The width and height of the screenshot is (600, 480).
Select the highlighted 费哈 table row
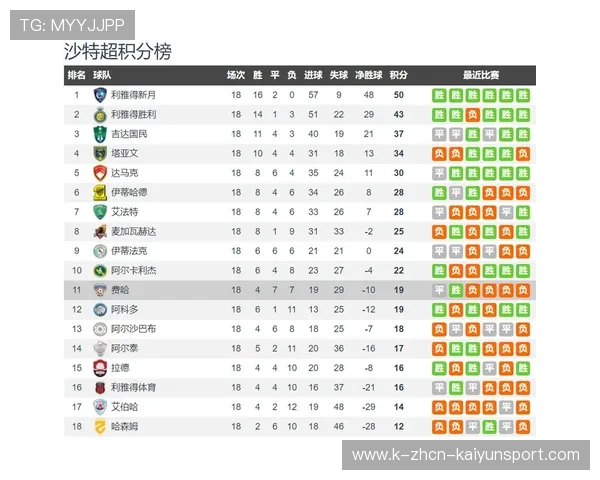(x=300, y=290)
